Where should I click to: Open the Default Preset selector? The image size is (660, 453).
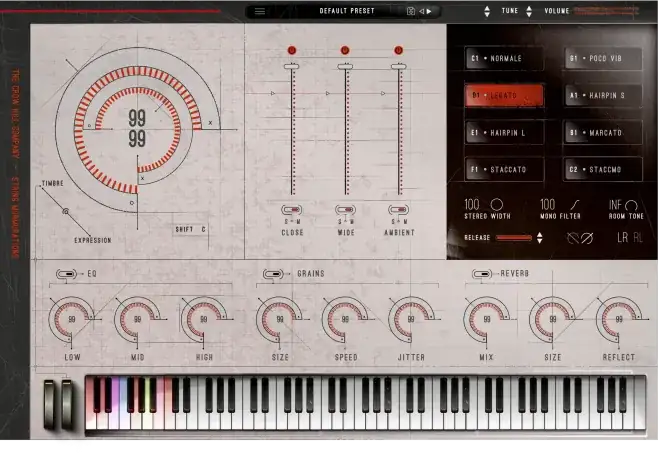345,11
